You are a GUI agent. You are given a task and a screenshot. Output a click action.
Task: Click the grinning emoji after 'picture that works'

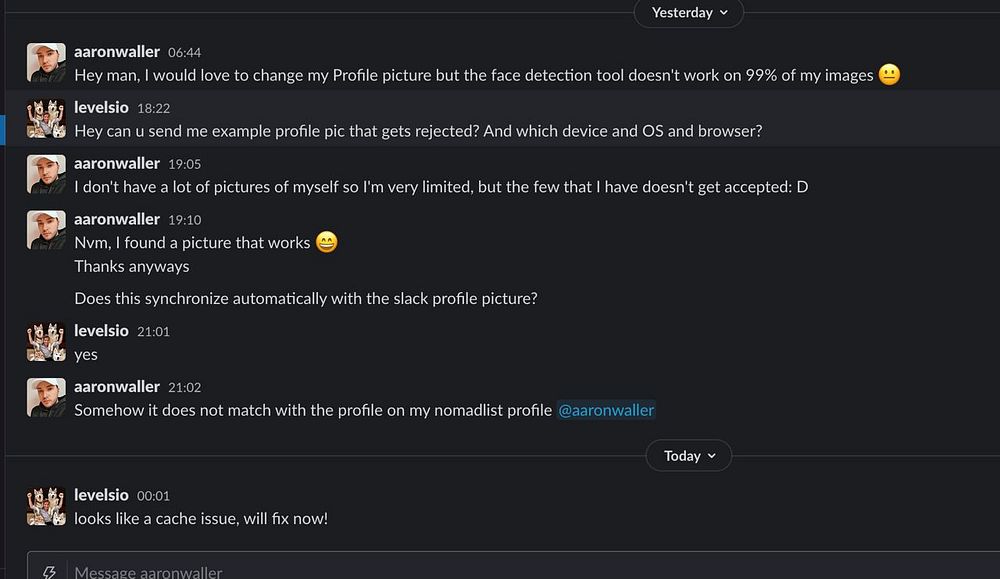point(326,242)
